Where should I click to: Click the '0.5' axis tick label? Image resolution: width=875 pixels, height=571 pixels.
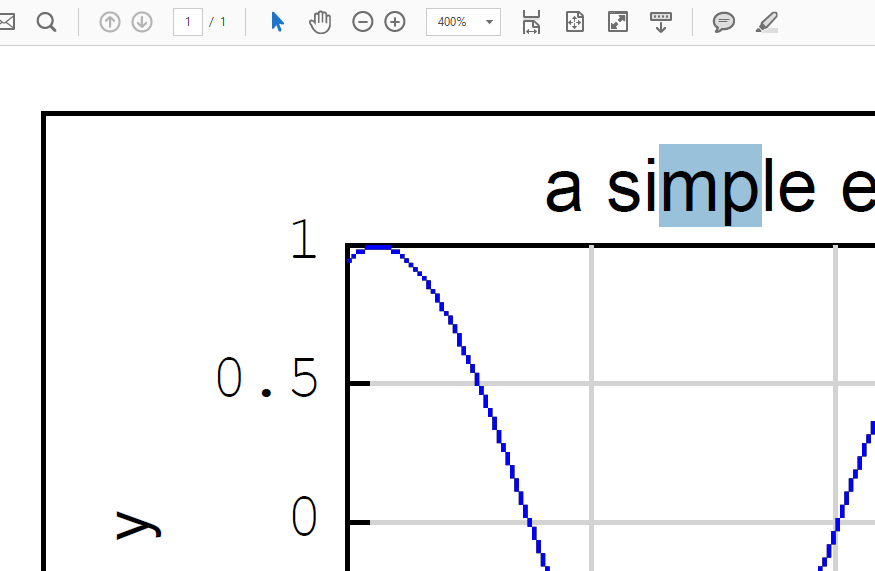point(267,380)
